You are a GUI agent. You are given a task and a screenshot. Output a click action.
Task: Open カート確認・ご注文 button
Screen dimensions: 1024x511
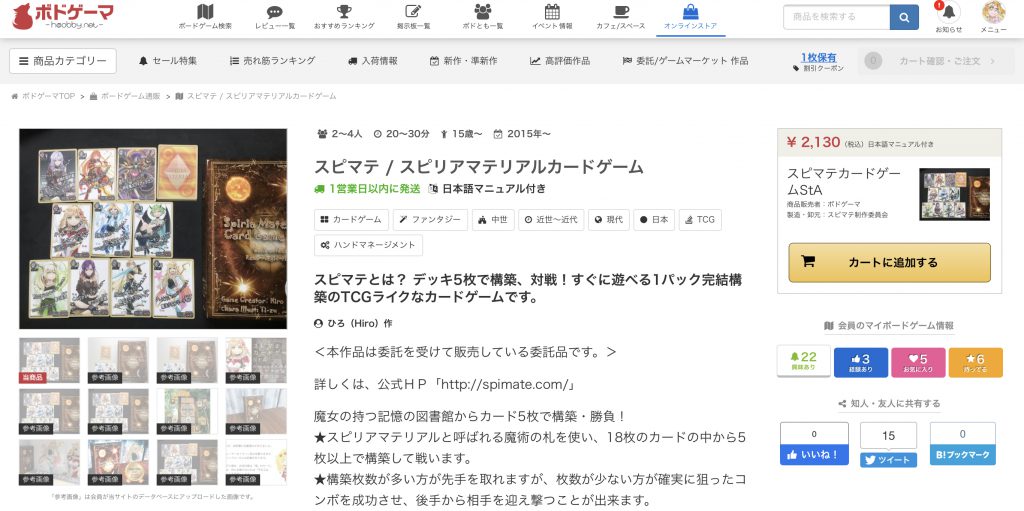coord(936,61)
